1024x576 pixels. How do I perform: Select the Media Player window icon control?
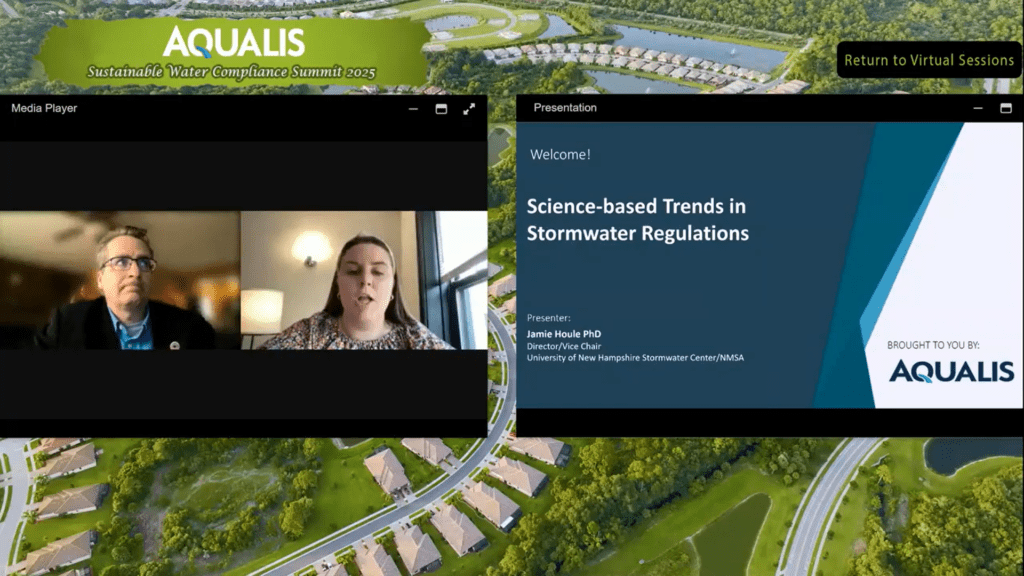(440, 110)
